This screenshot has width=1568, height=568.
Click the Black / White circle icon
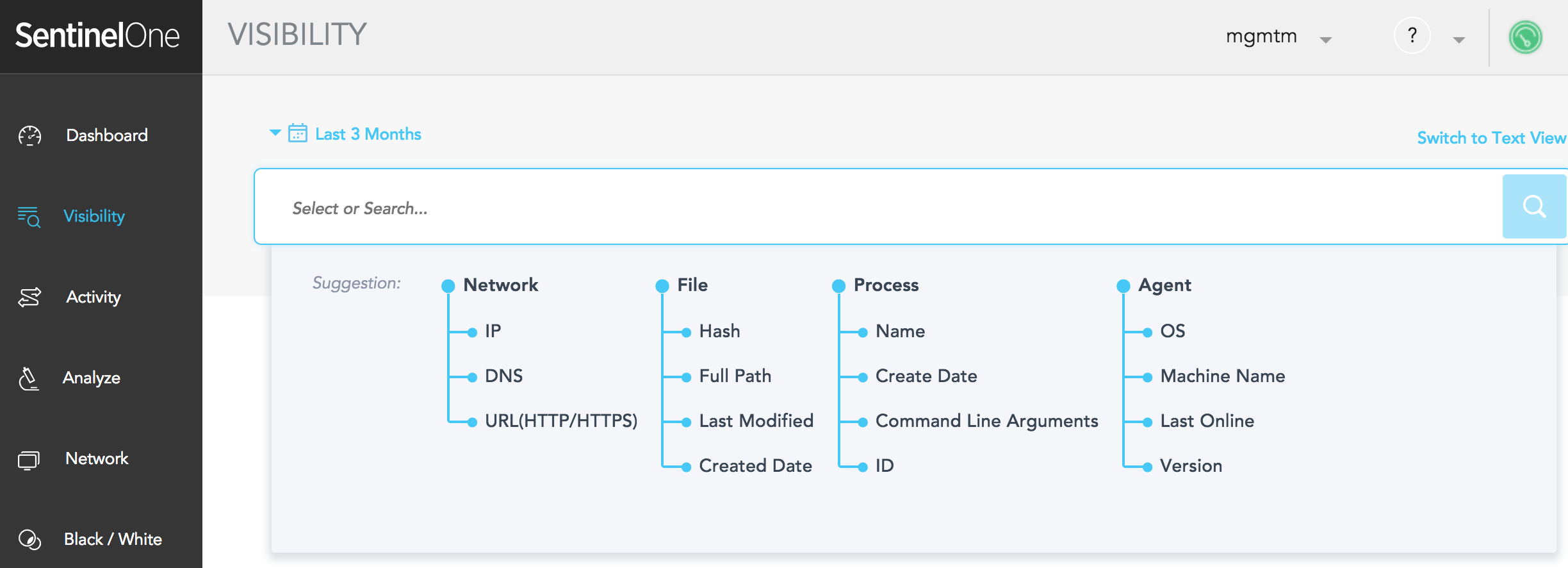29,540
